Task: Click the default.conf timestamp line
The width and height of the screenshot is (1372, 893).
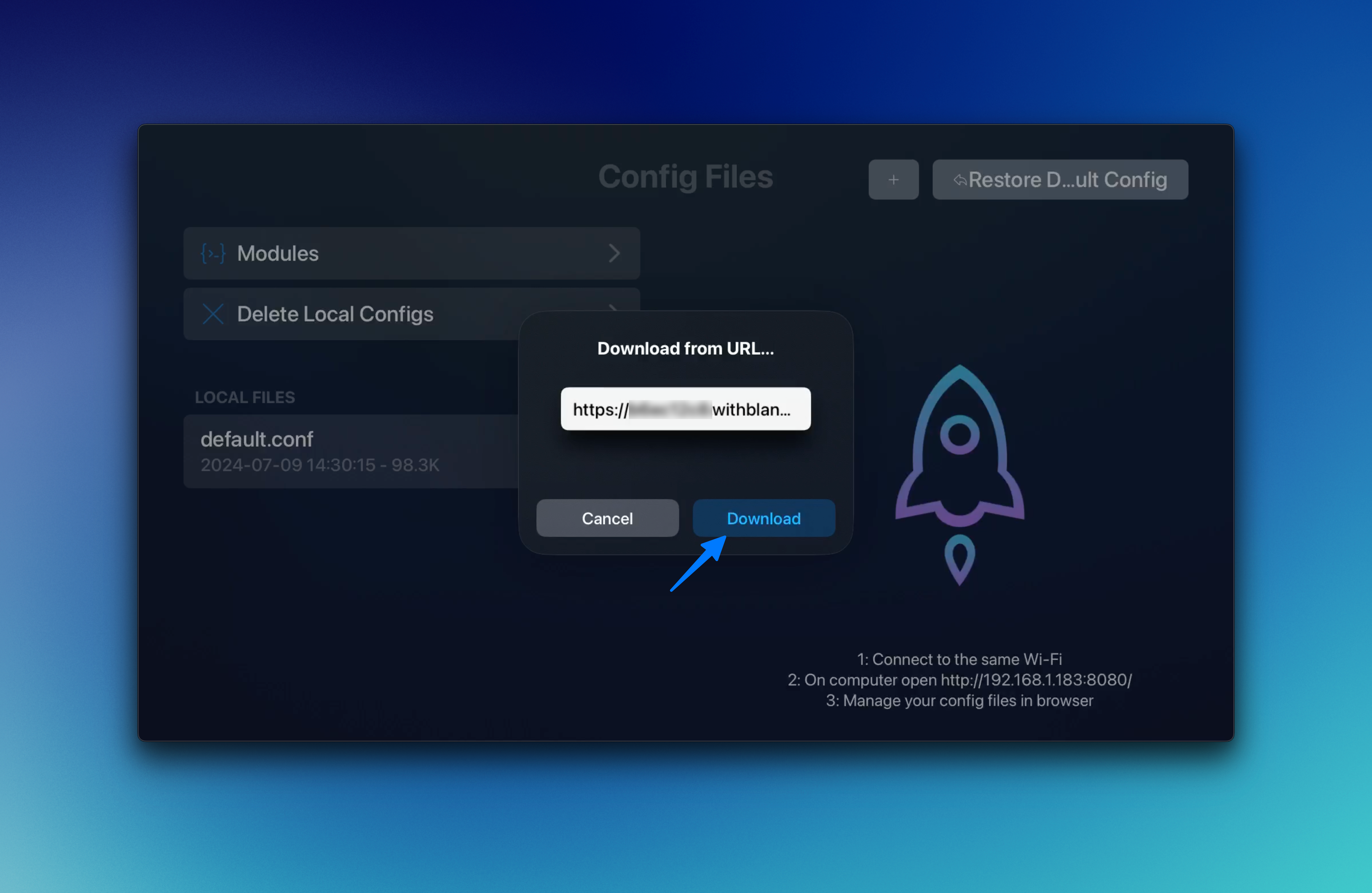Action: click(319, 465)
